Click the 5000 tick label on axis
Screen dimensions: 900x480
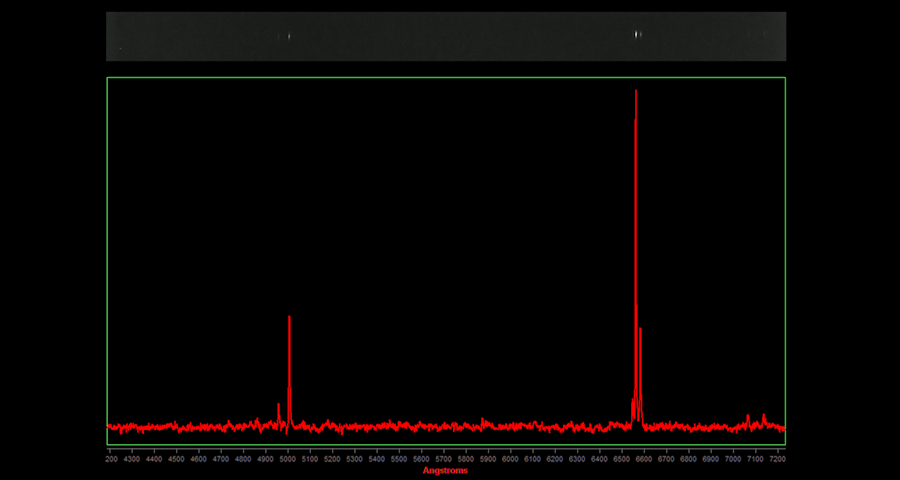click(x=288, y=459)
